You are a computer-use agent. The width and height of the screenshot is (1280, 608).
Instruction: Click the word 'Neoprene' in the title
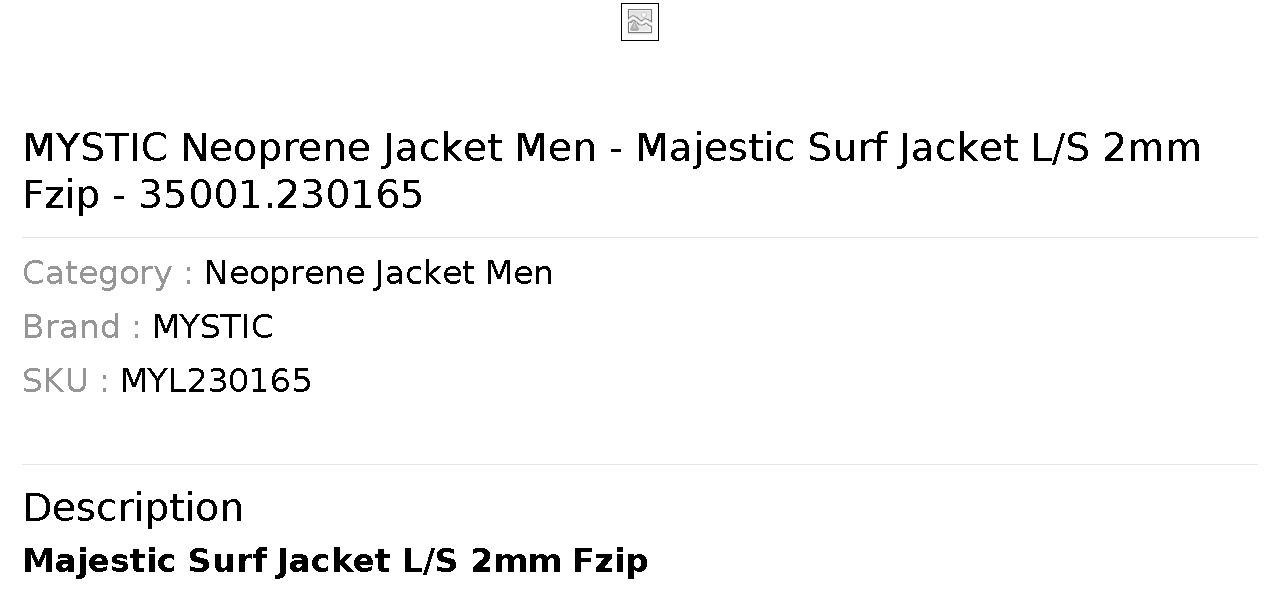pyautogui.click(x=276, y=148)
